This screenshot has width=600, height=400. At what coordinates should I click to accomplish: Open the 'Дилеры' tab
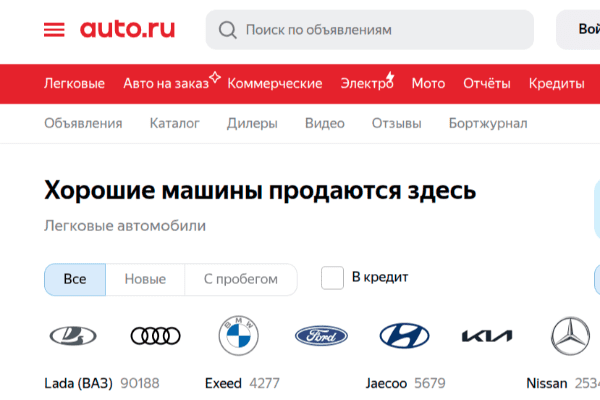click(x=252, y=123)
